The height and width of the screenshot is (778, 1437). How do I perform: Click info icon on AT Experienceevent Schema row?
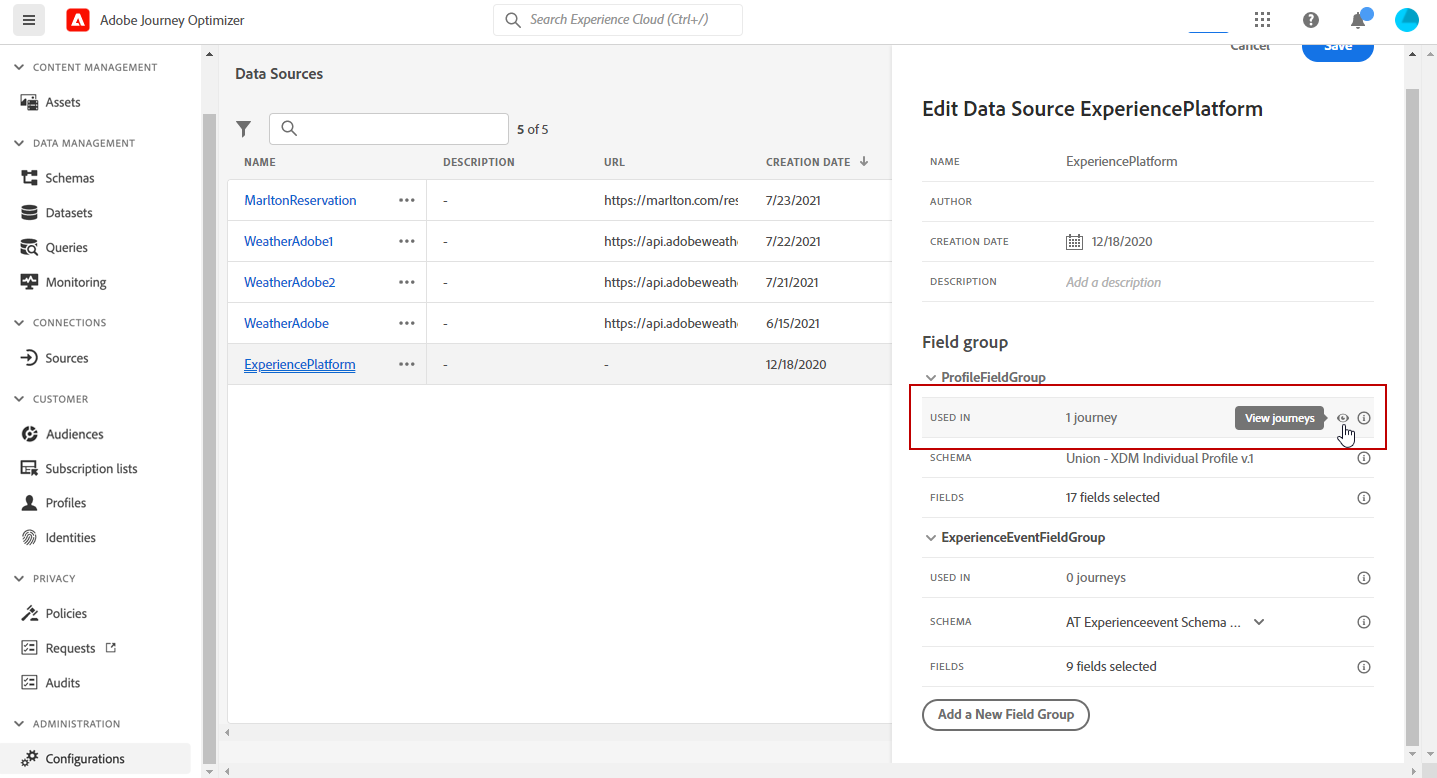click(x=1364, y=622)
